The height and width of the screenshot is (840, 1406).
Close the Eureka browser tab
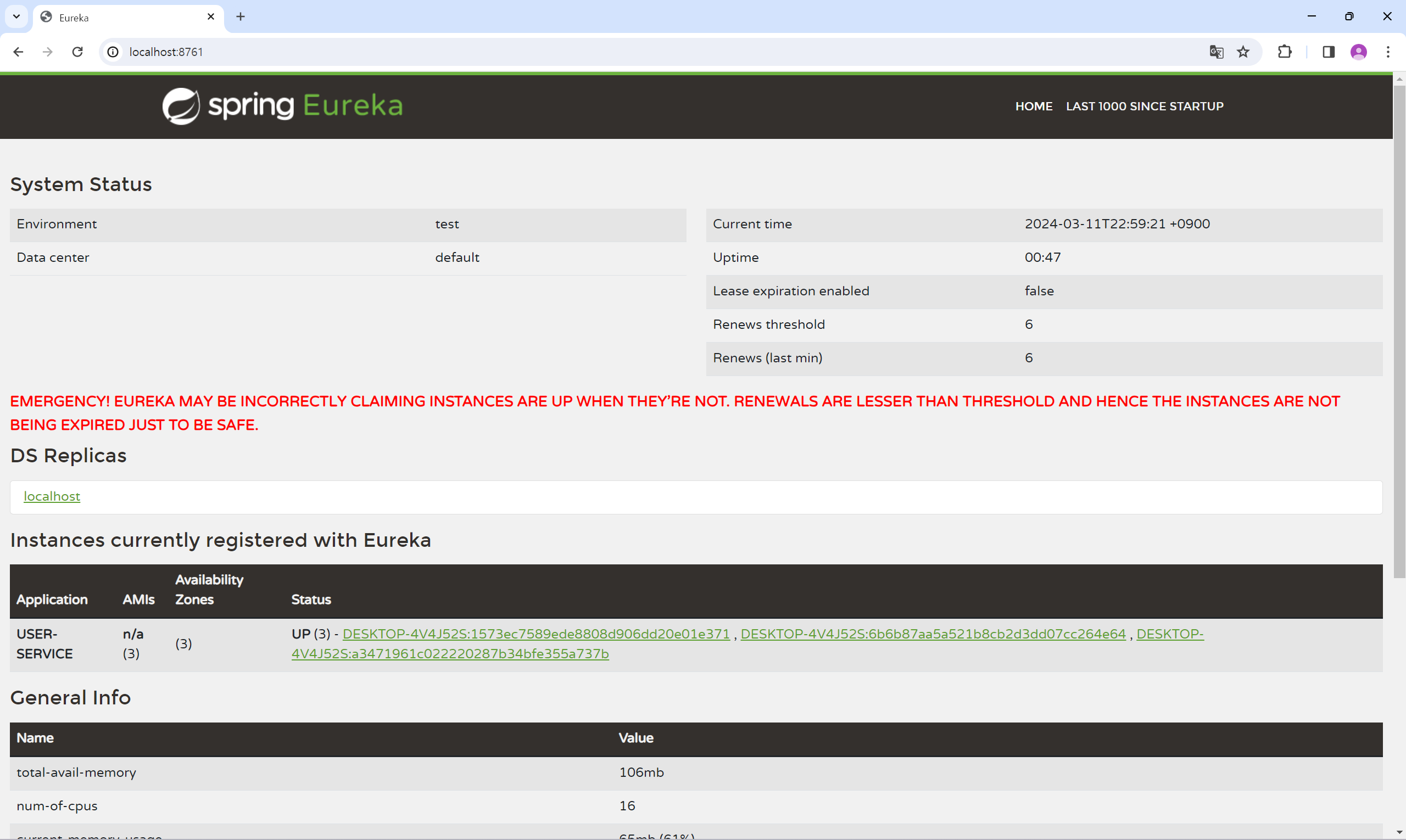pos(211,17)
